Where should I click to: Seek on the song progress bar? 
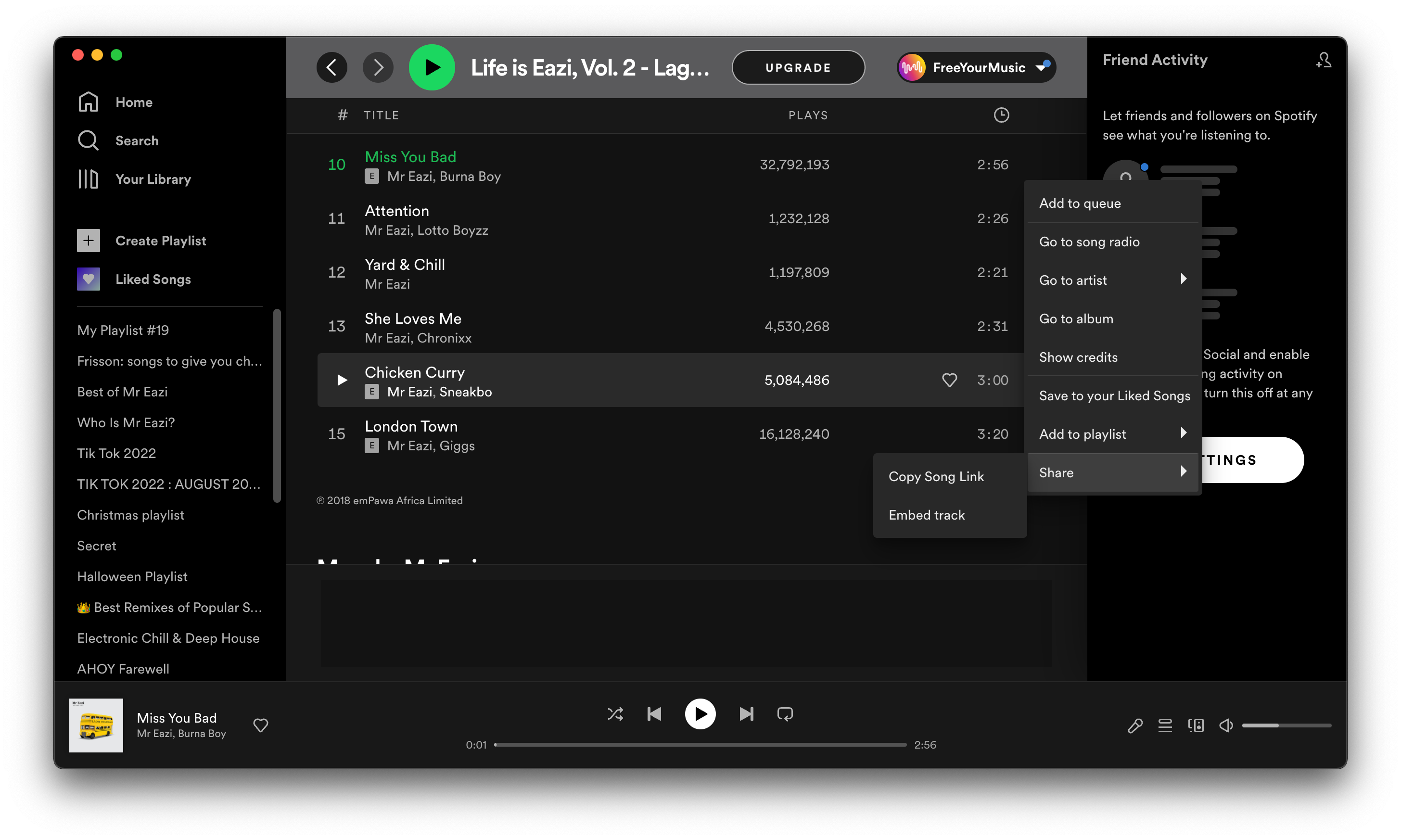tap(700, 744)
